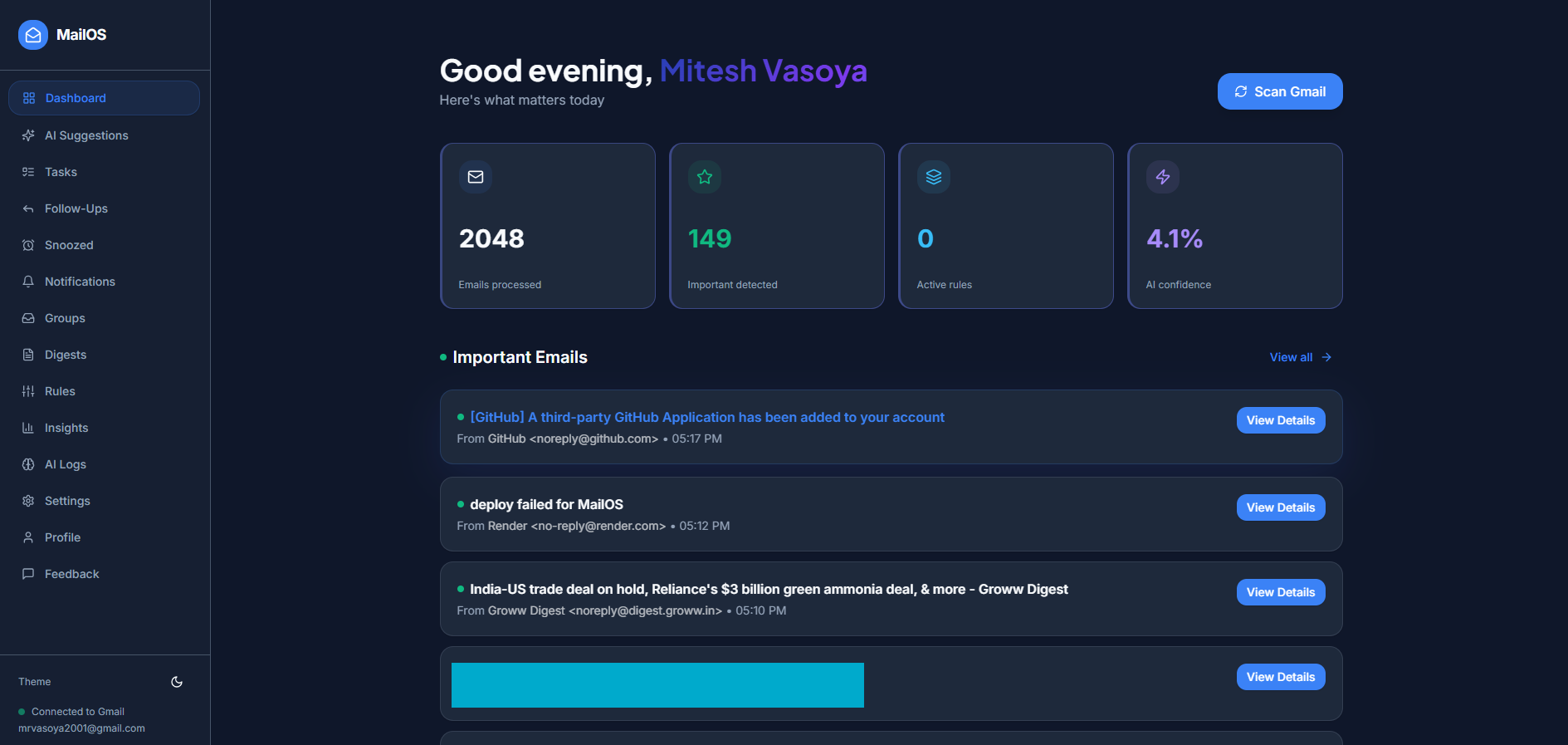Go to Follow-Ups in the sidebar
1568x745 pixels.
(x=76, y=208)
